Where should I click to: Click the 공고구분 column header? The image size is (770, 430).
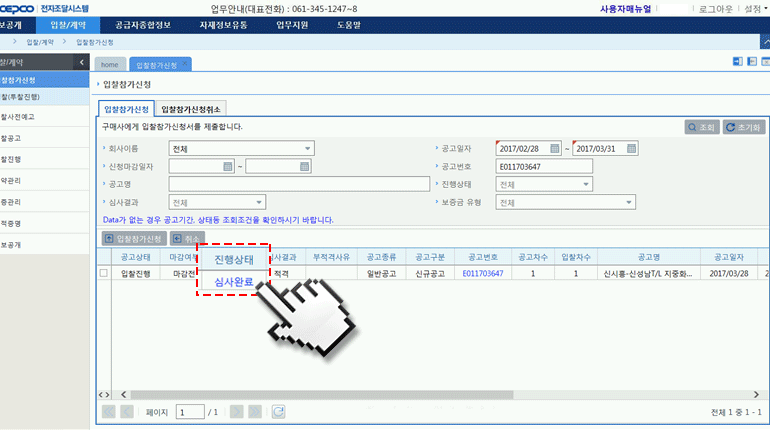point(430,257)
